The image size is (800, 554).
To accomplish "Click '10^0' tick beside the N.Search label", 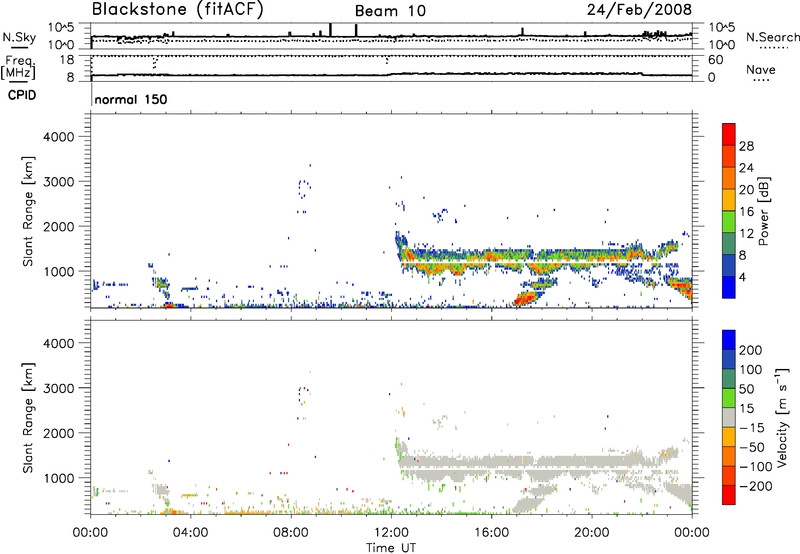I will click(721, 45).
